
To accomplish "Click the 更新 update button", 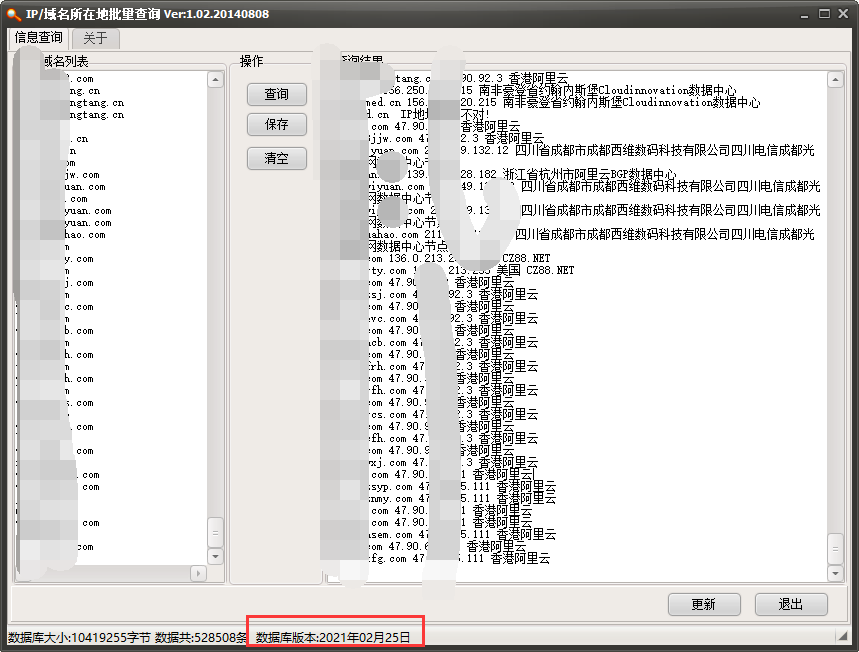I will coord(704,604).
